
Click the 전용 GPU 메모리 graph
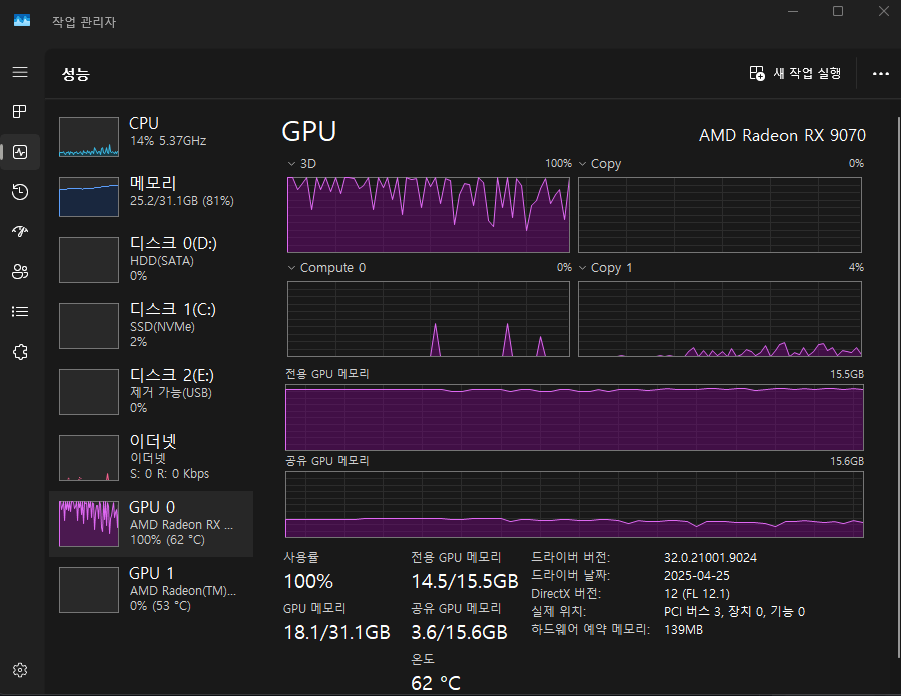[574, 418]
